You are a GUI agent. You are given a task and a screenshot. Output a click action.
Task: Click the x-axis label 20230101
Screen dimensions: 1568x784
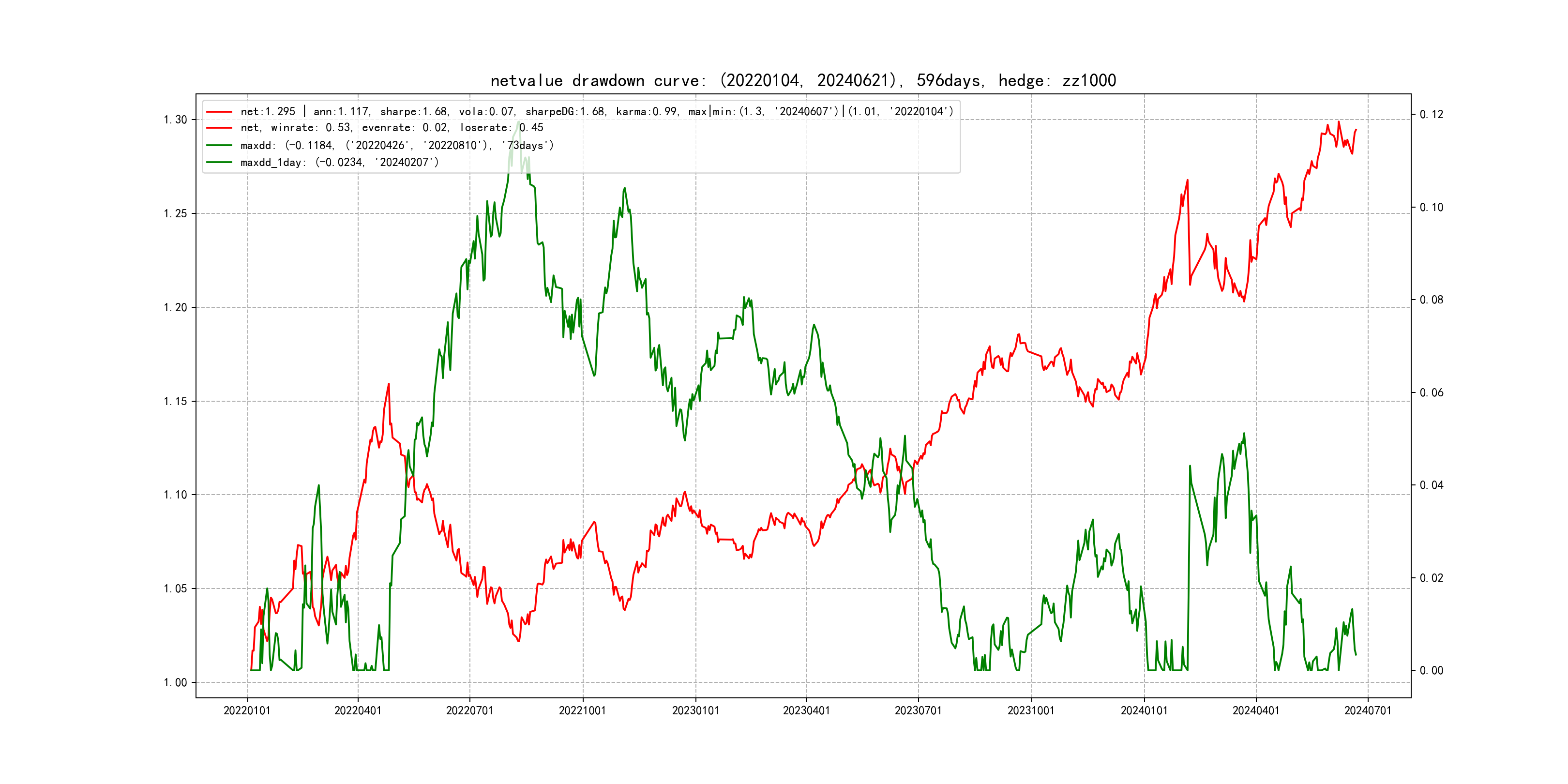(695, 710)
